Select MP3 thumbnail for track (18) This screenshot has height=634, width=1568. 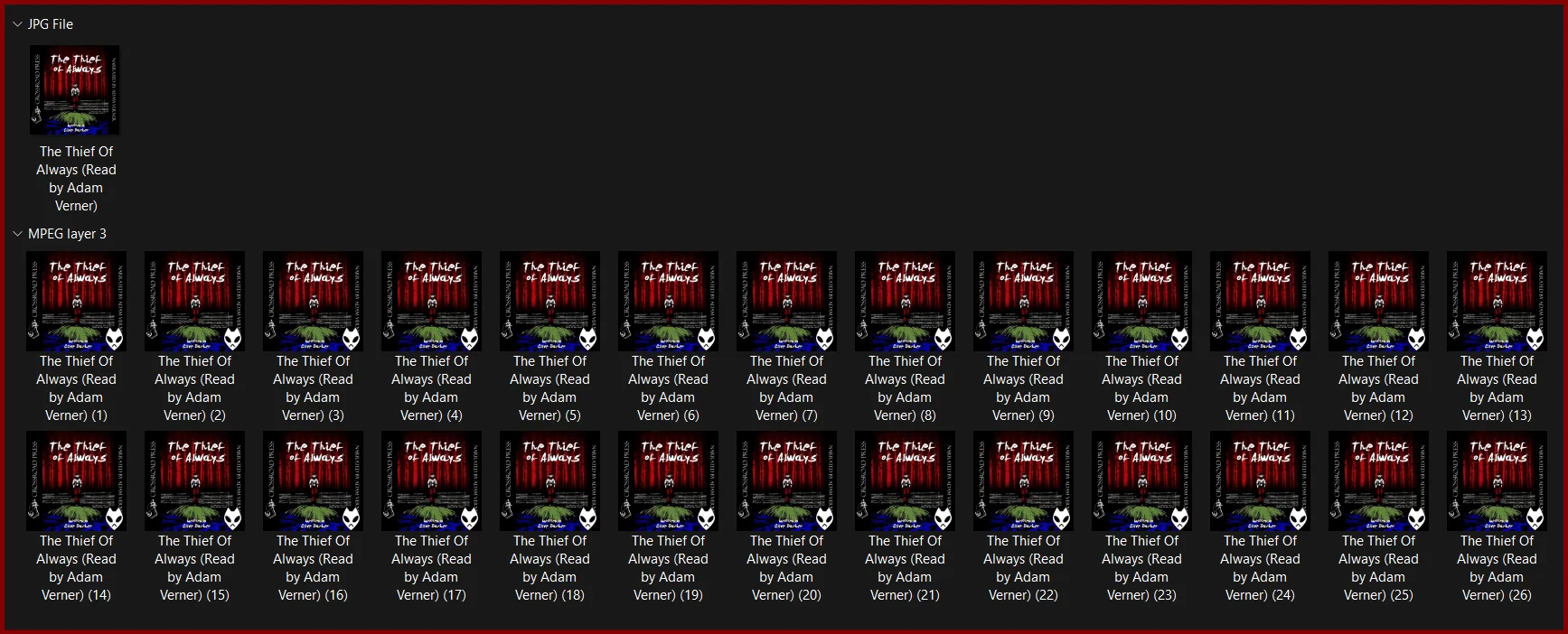[549, 480]
